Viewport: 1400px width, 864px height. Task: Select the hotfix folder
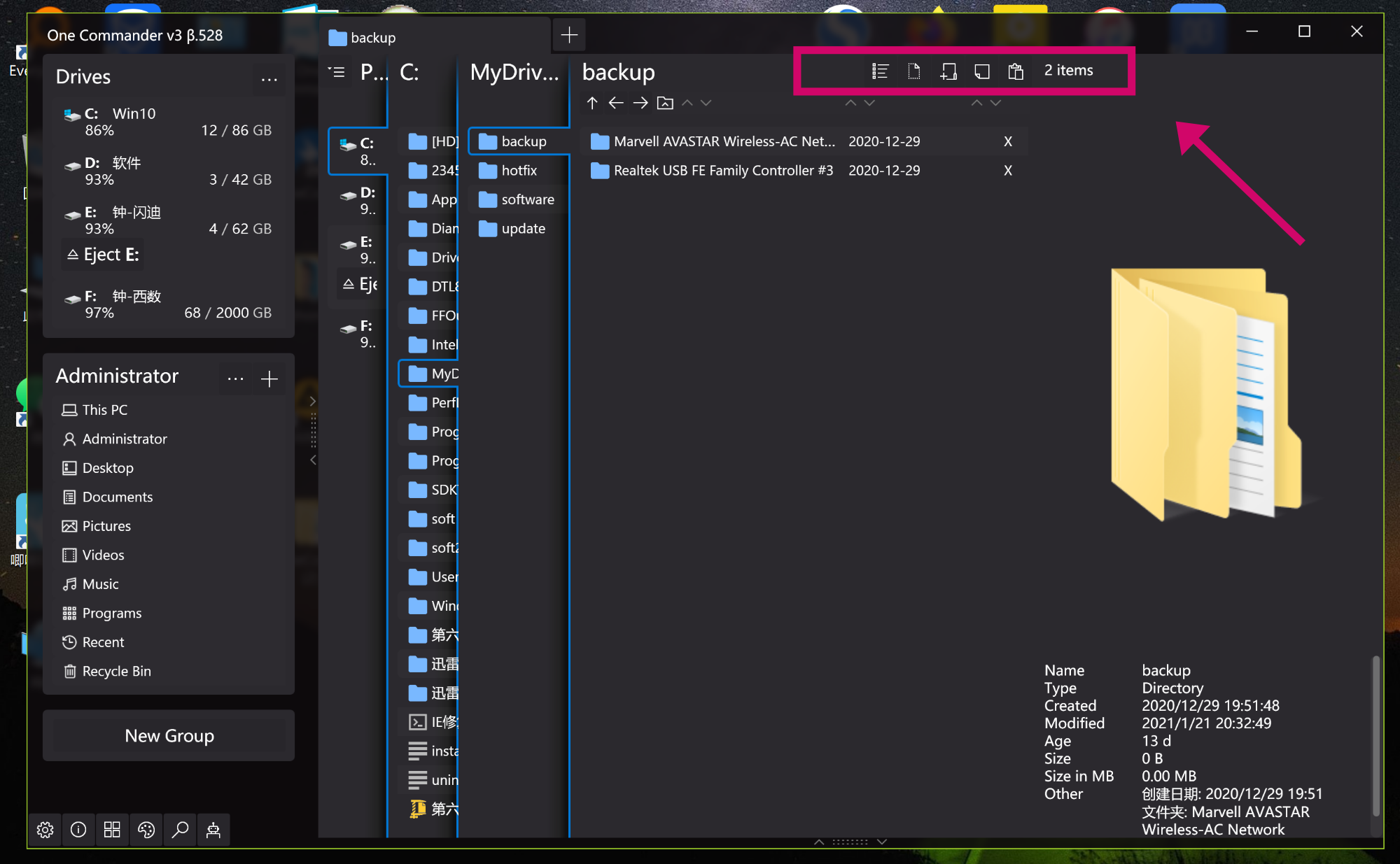click(x=519, y=170)
